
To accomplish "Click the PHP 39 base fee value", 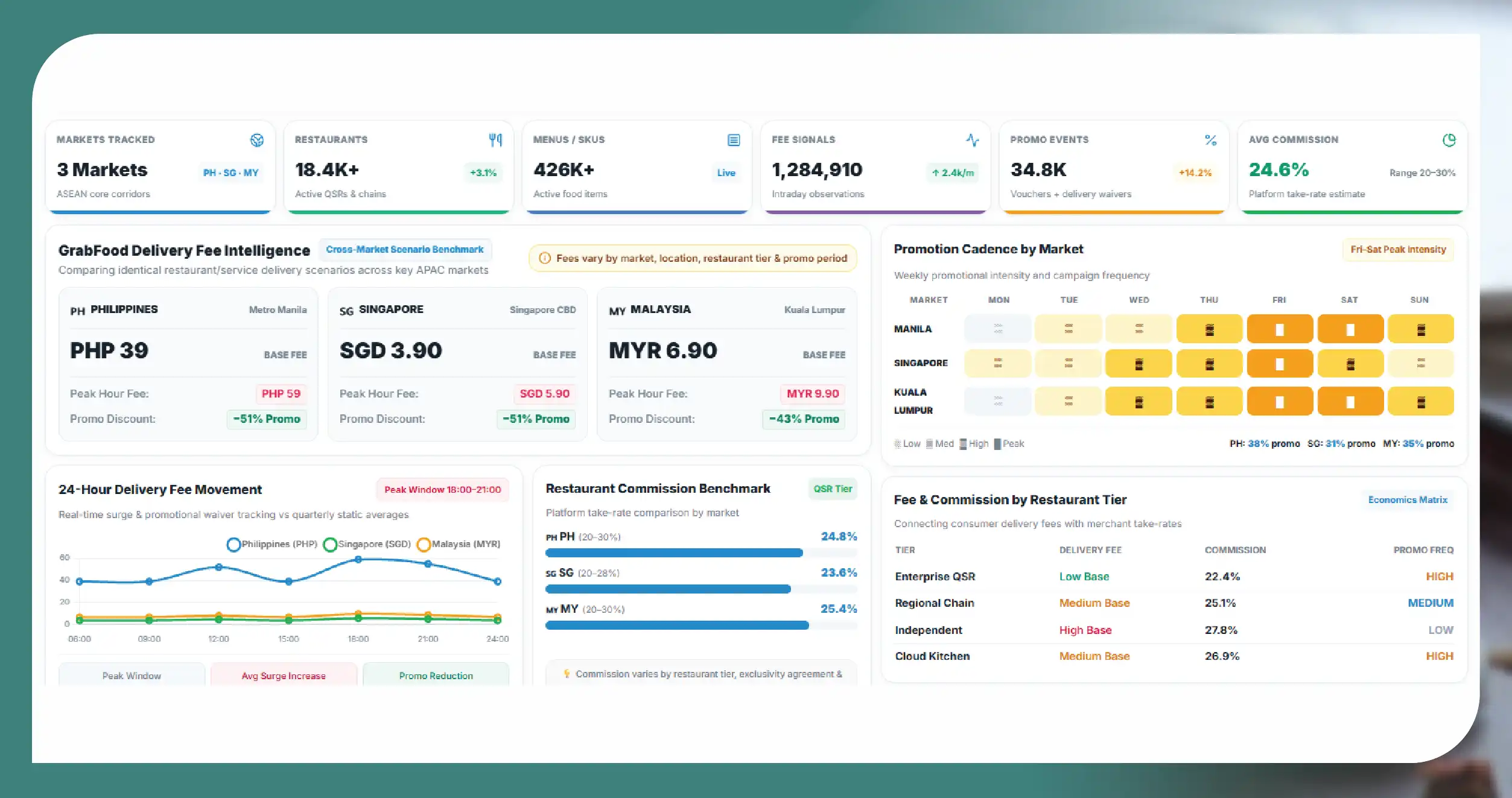I will (x=109, y=350).
